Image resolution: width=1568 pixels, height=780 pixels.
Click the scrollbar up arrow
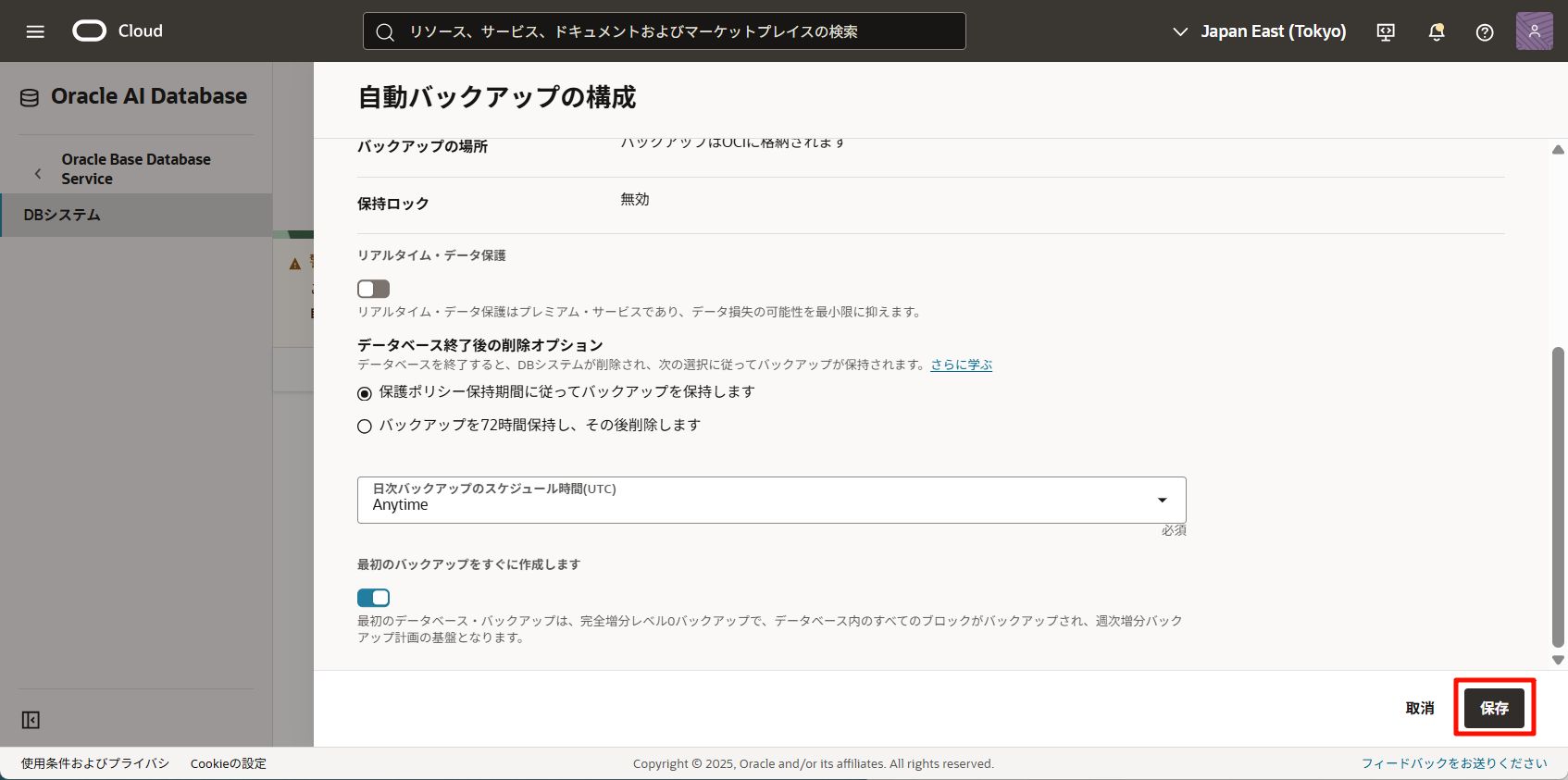click(x=1559, y=149)
